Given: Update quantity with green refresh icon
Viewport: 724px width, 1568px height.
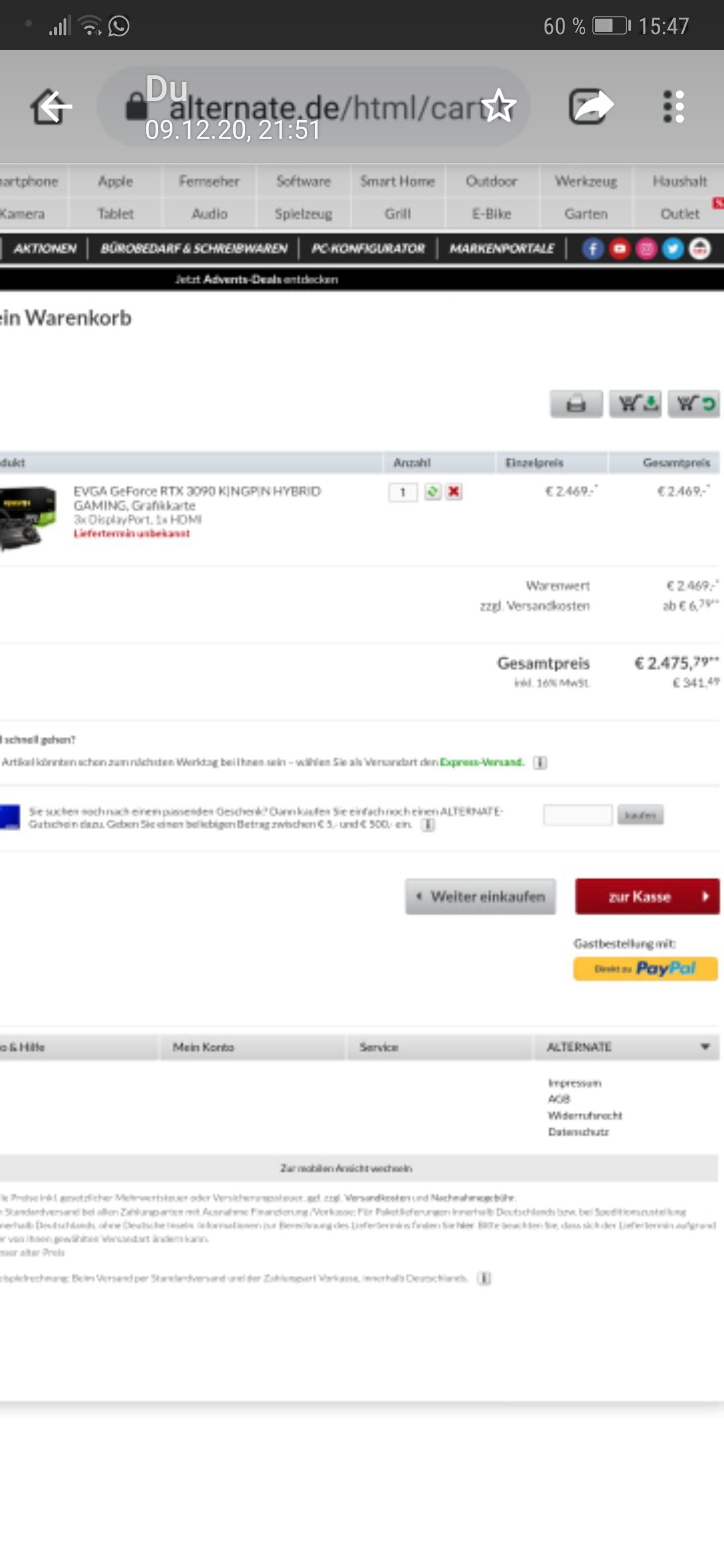Looking at the screenshot, I should click(x=432, y=492).
